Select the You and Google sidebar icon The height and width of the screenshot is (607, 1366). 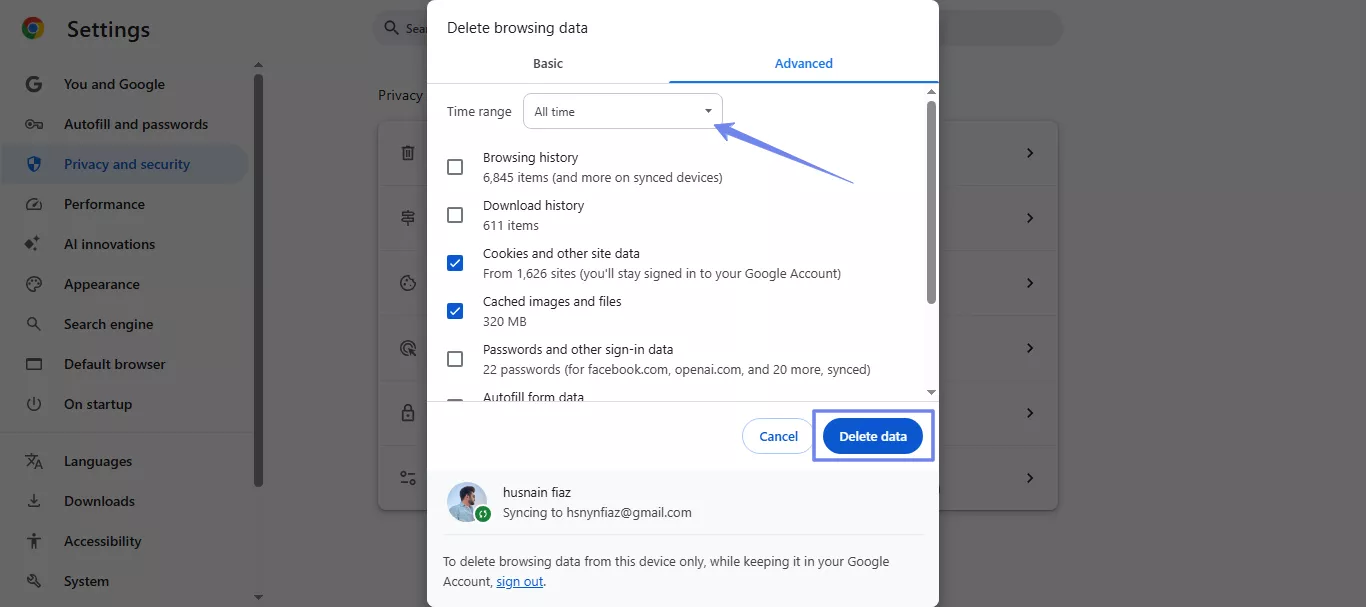33,84
